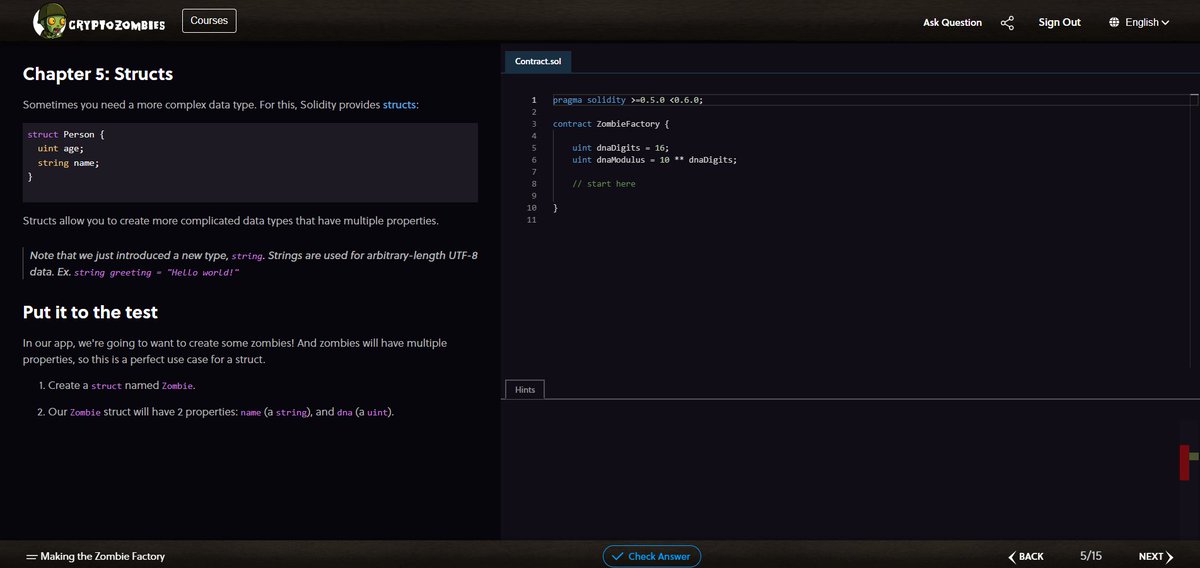Click the hamburger icon beside Making the Zombie Factory

coord(31,556)
